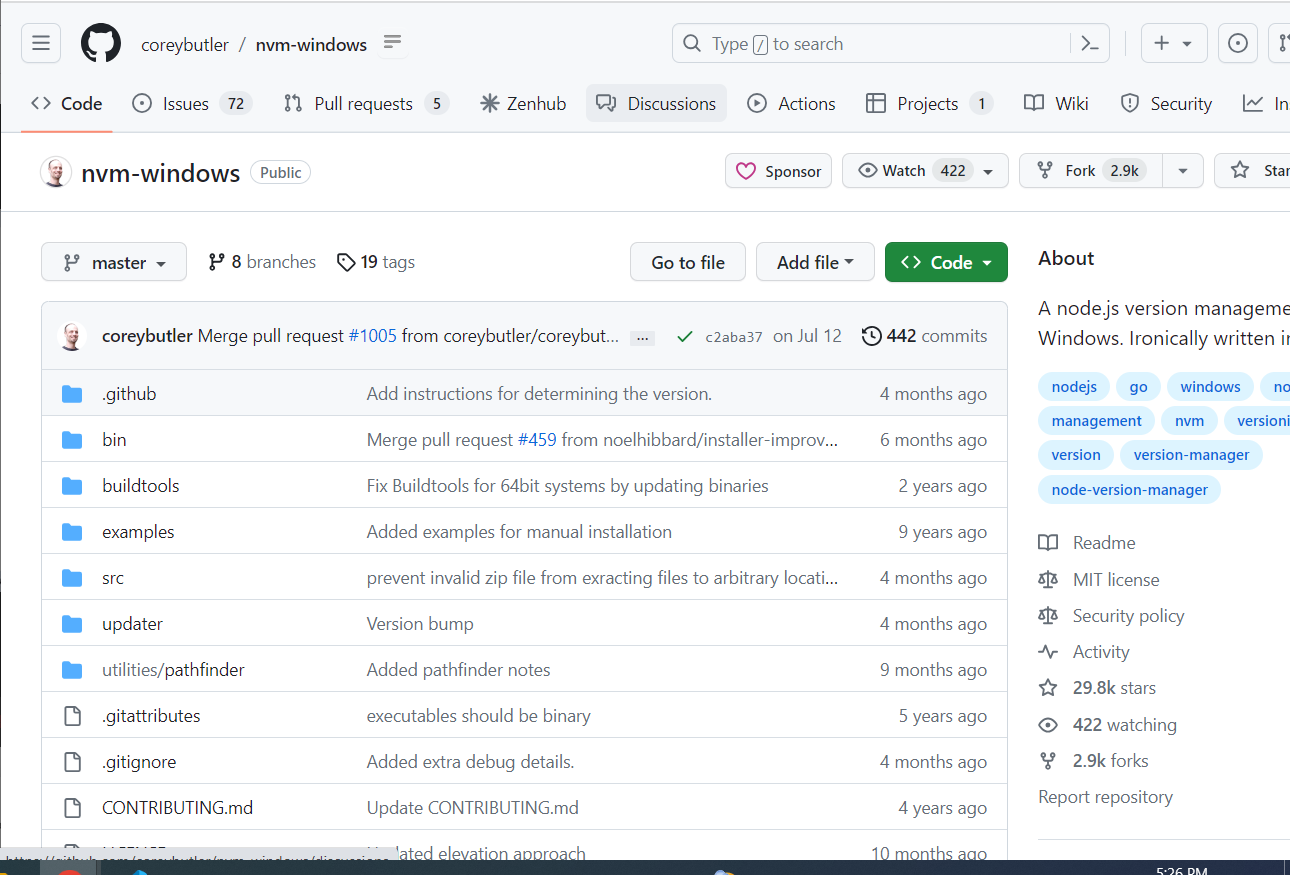Expand commit message ellipsis button
Screen dimensions: 1290x875
click(x=643, y=337)
